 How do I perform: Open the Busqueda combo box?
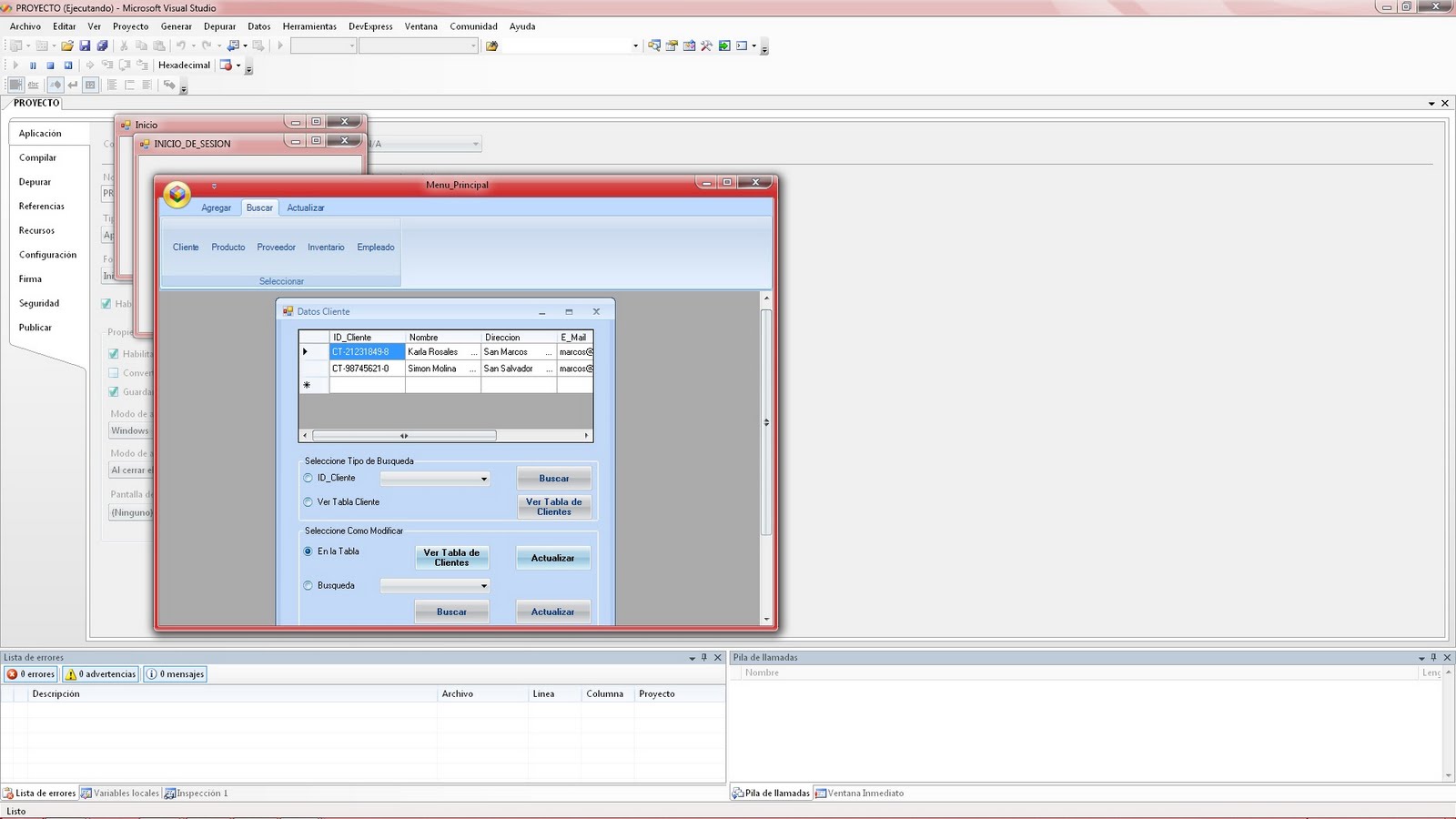click(x=435, y=586)
